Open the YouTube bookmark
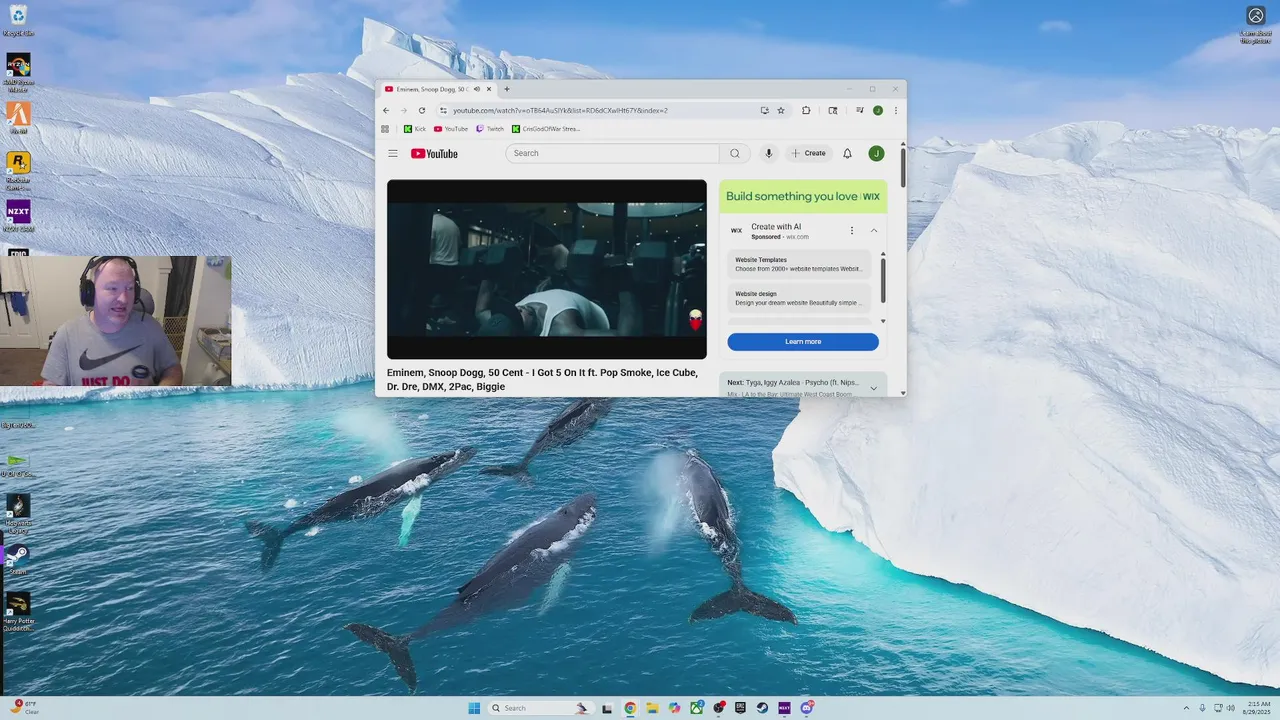1280x720 pixels. [451, 129]
